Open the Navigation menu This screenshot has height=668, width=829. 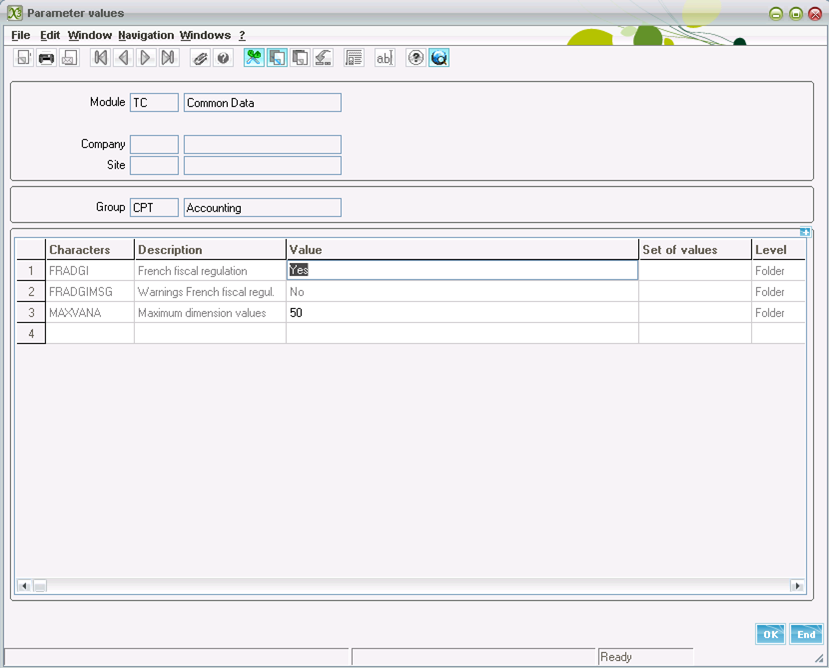(x=145, y=35)
